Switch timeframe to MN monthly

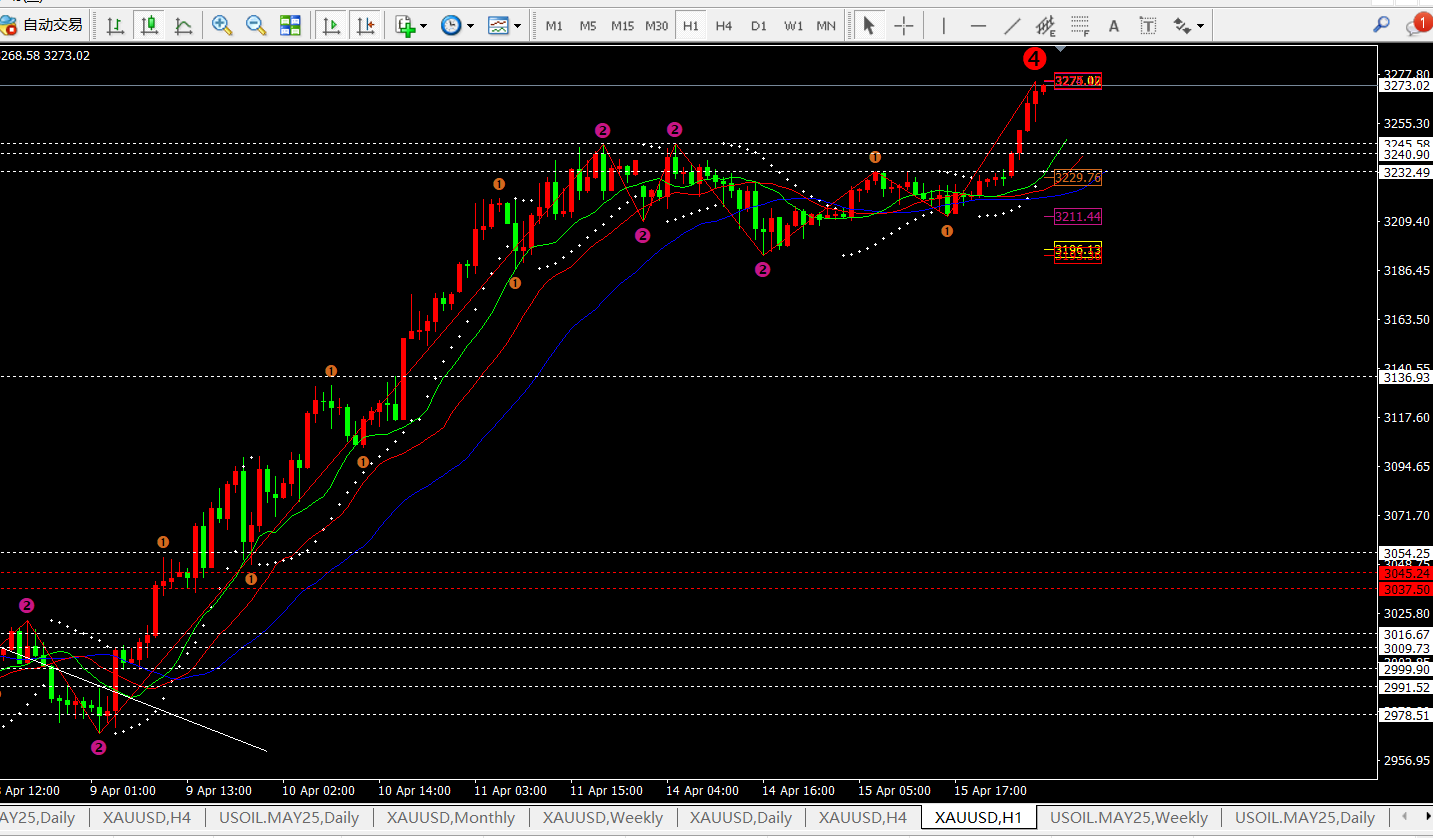click(826, 25)
